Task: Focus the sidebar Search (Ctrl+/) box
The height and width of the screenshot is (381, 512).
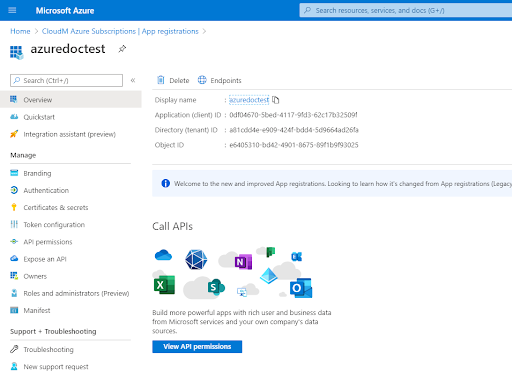Action: pos(66,80)
